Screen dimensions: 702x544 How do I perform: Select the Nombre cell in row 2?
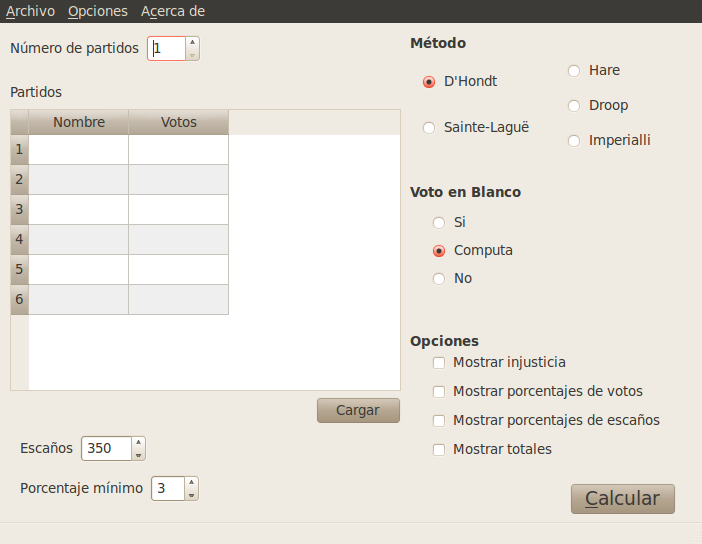tap(79, 180)
